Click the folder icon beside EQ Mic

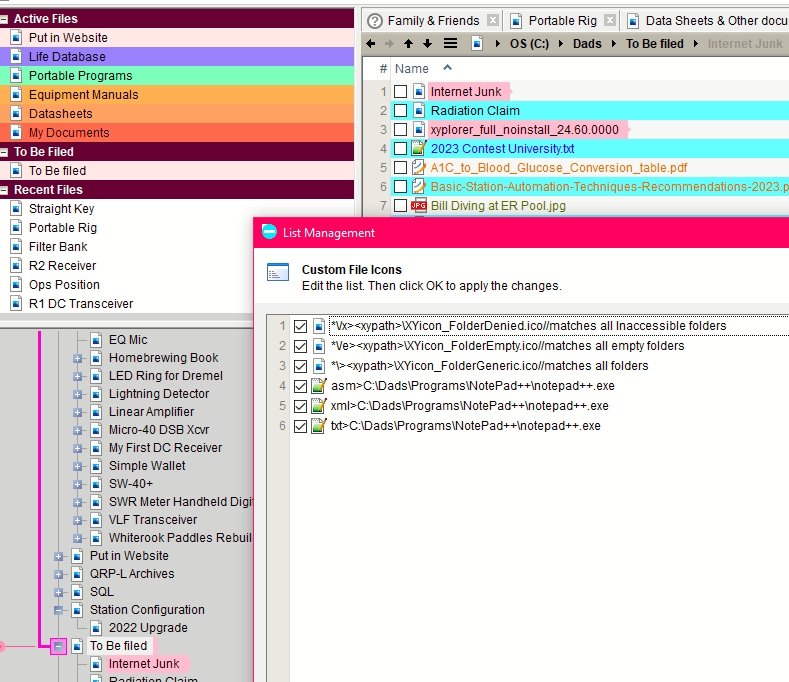(x=97, y=340)
